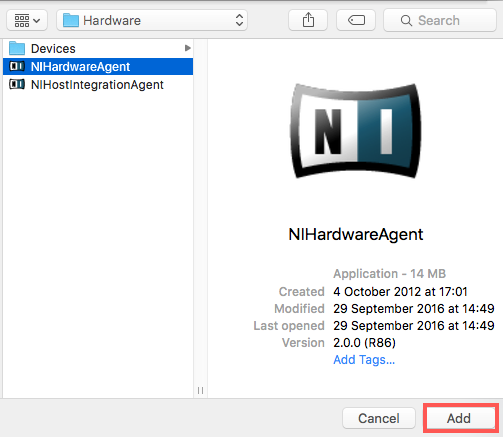Click the Search field
The image size is (503, 437).
[x=440, y=20]
